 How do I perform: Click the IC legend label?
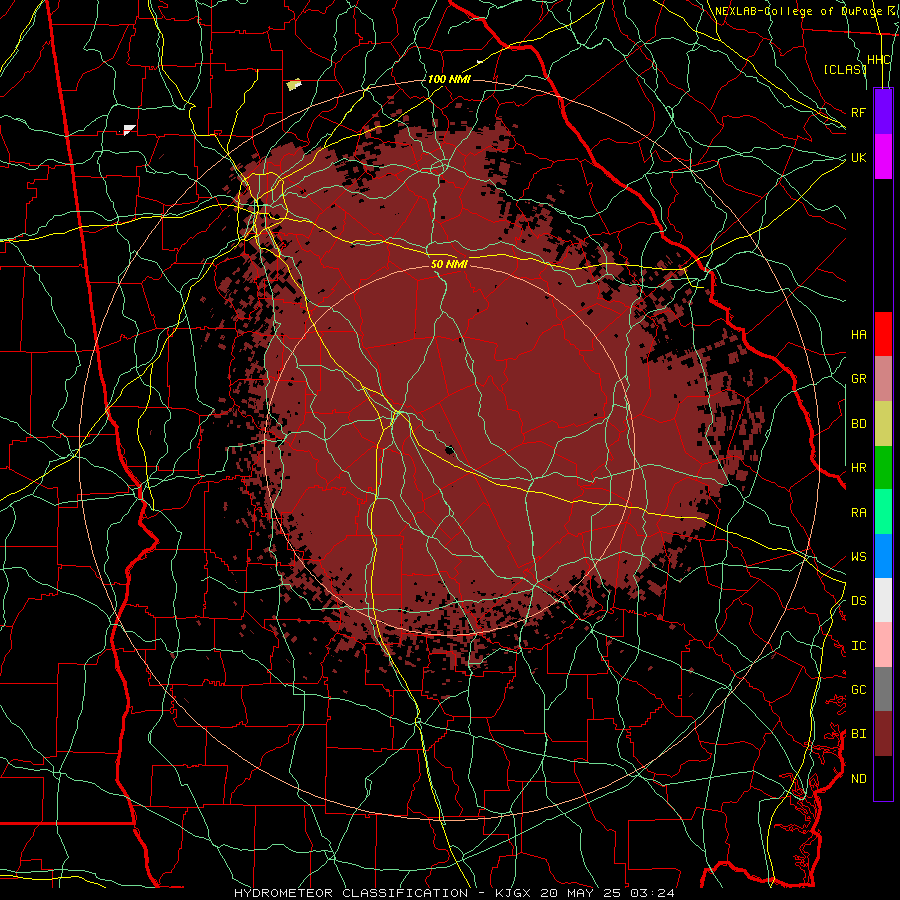(858, 646)
